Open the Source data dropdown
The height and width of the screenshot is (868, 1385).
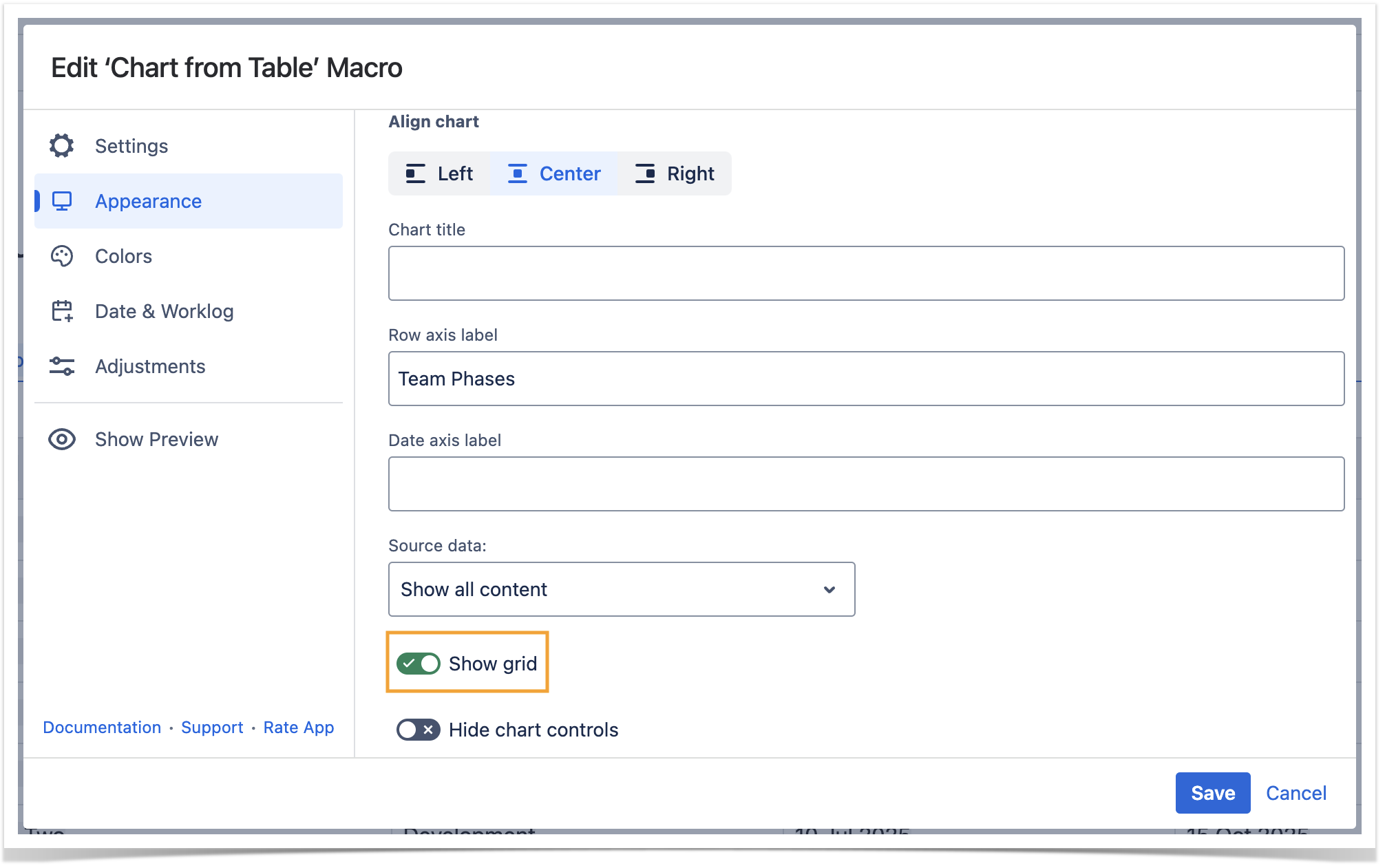tap(621, 589)
